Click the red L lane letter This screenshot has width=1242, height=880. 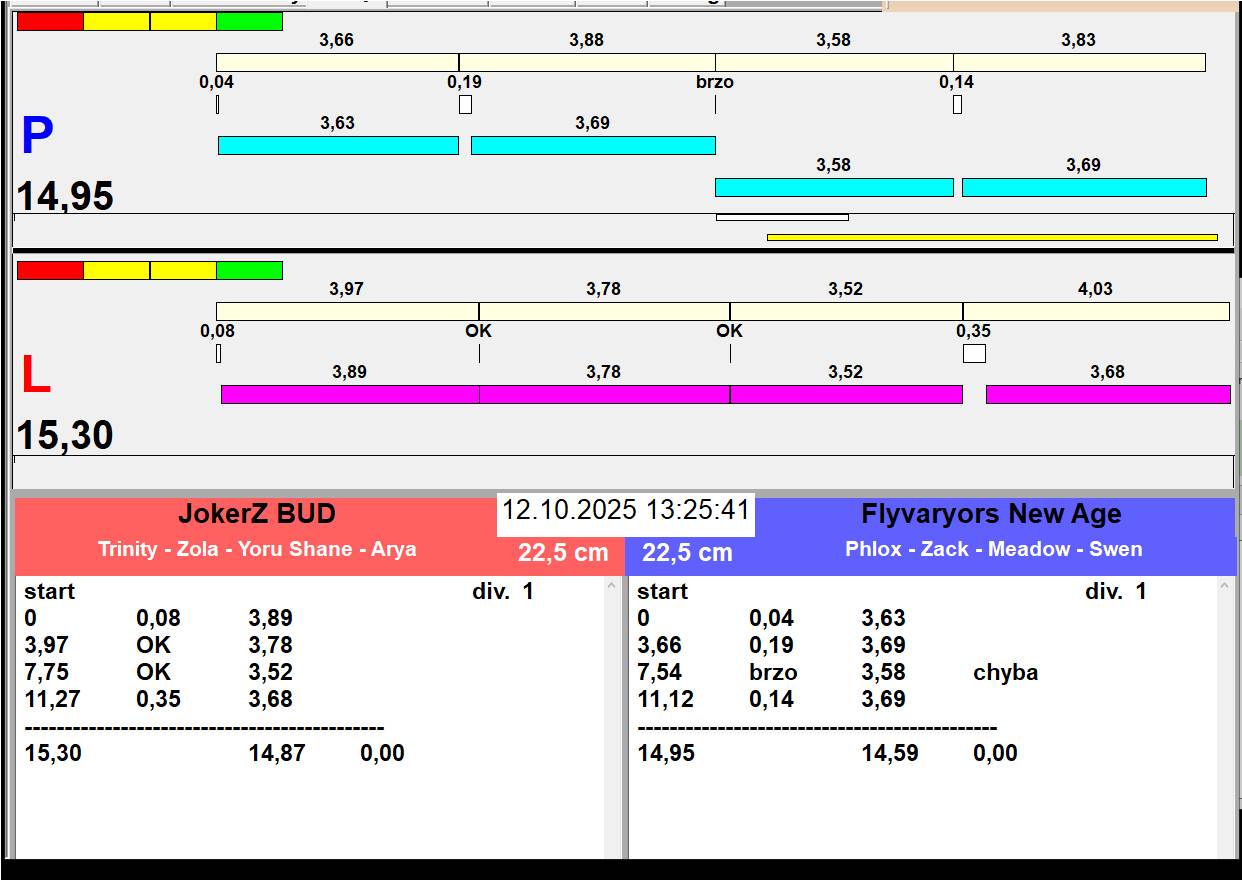coord(35,375)
